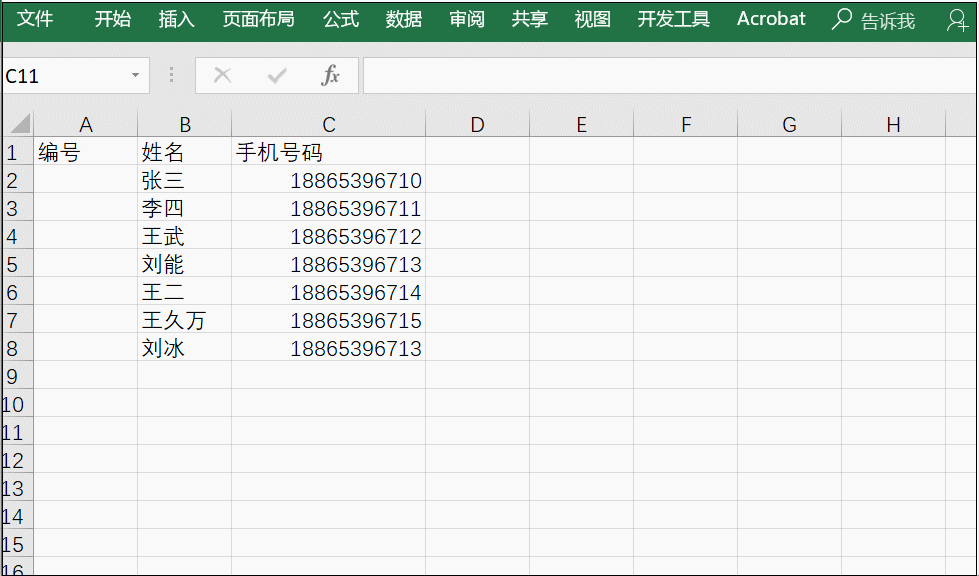This screenshot has width=979, height=576.
Task: Go to the 数据 ribbon tab
Action: click(404, 20)
